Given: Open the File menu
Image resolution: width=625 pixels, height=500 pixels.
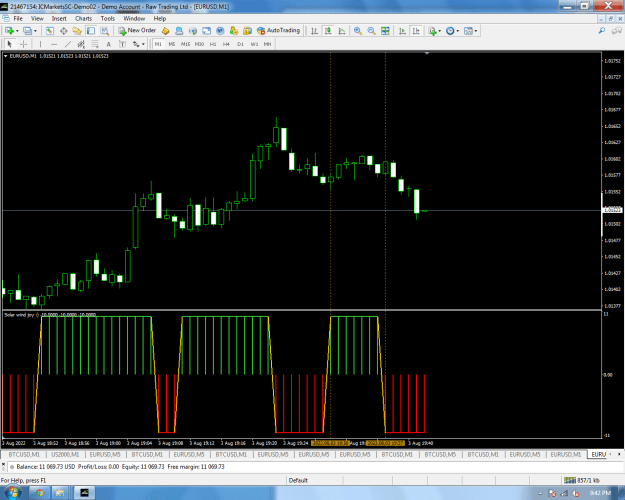Looking at the screenshot, I should click(18, 18).
